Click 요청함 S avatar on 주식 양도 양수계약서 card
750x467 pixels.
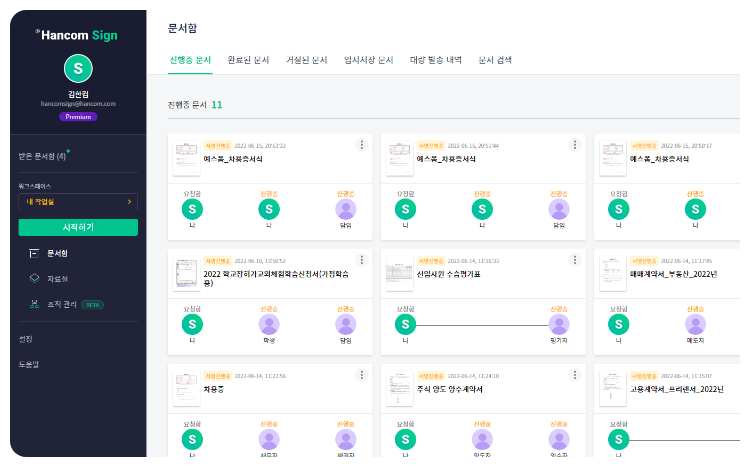(405, 439)
